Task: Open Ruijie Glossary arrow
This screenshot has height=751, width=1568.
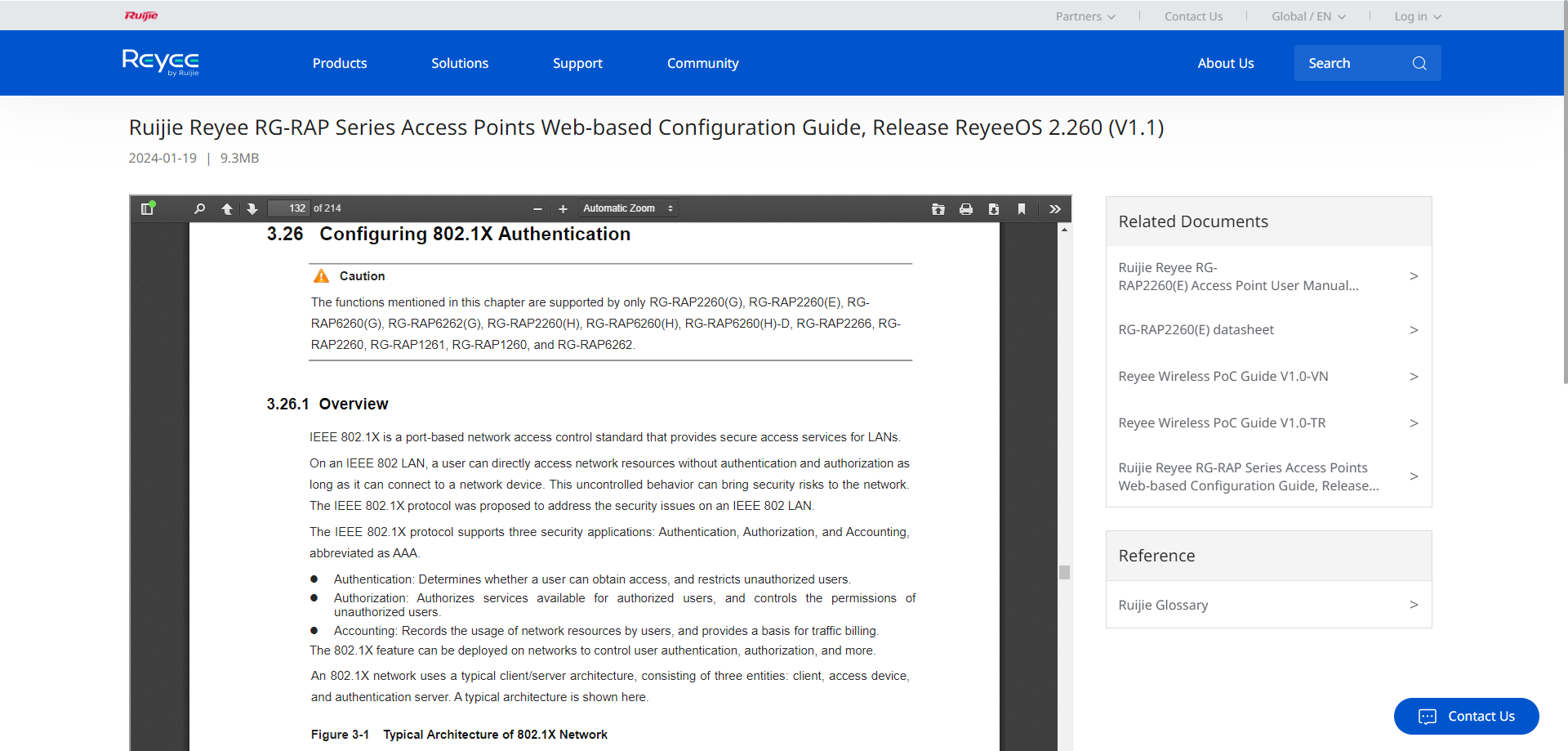Action: (1414, 605)
